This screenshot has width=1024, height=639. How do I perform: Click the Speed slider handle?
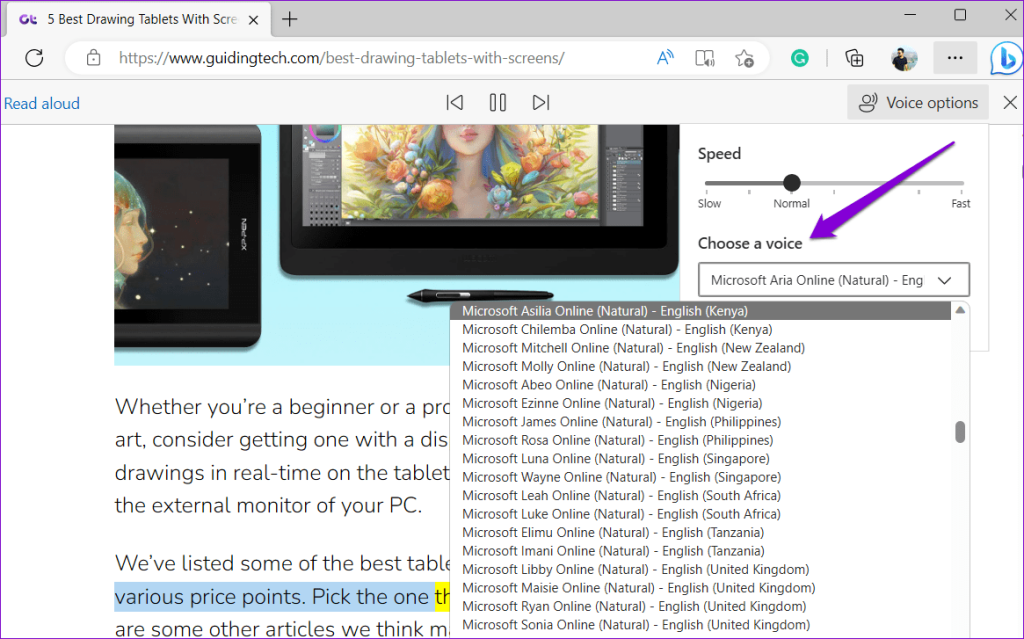point(791,183)
